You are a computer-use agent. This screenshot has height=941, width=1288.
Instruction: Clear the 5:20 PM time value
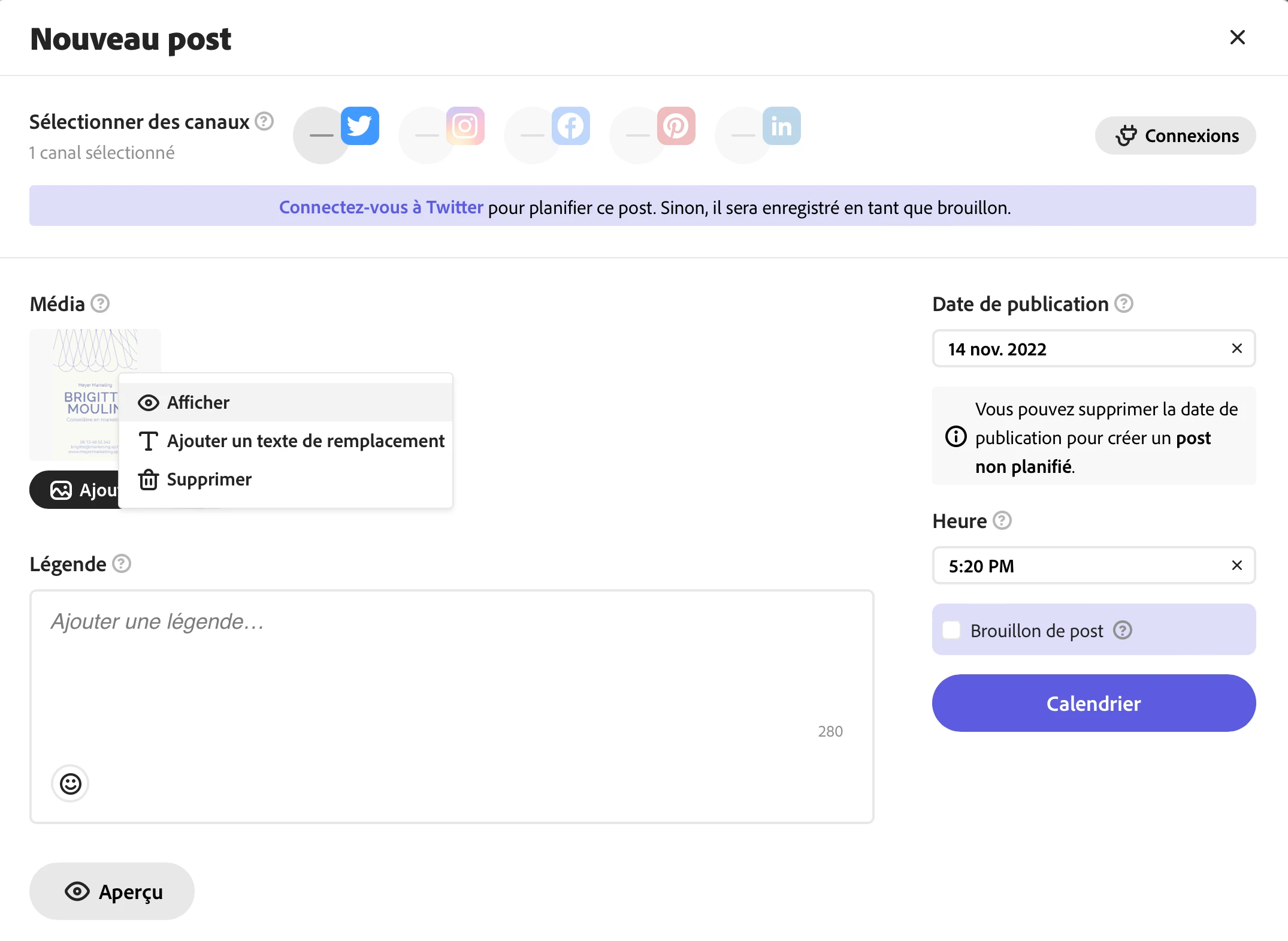[1236, 565]
